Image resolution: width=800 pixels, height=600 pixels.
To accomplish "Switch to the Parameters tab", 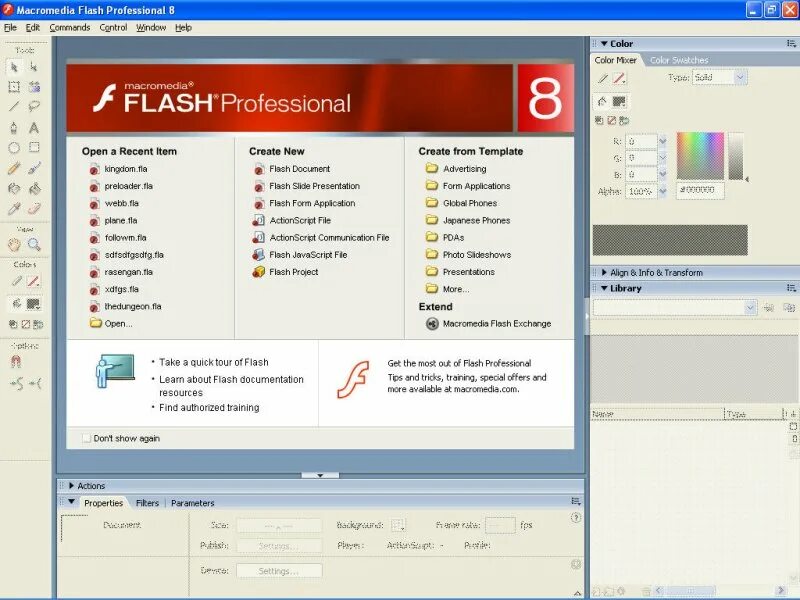I will click(192, 503).
